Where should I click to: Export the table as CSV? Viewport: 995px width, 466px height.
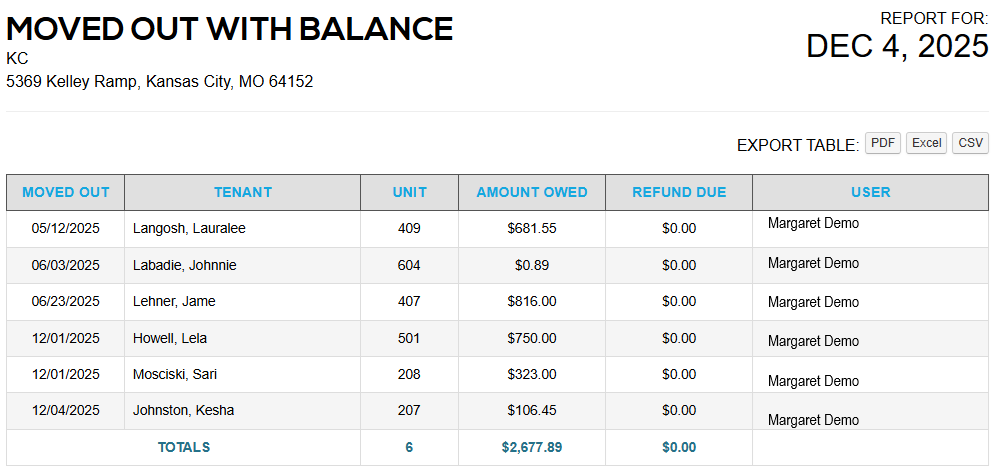tap(970, 143)
